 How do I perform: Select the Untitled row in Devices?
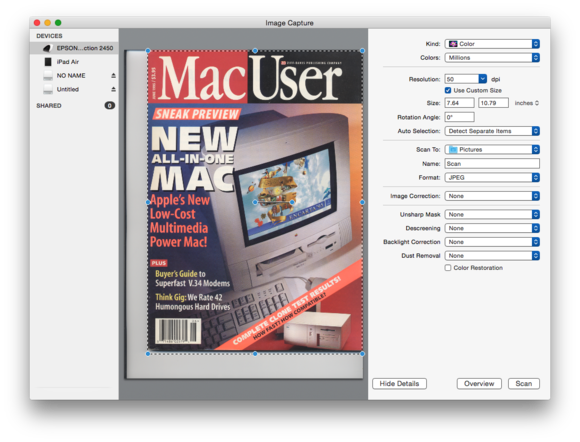74,89
